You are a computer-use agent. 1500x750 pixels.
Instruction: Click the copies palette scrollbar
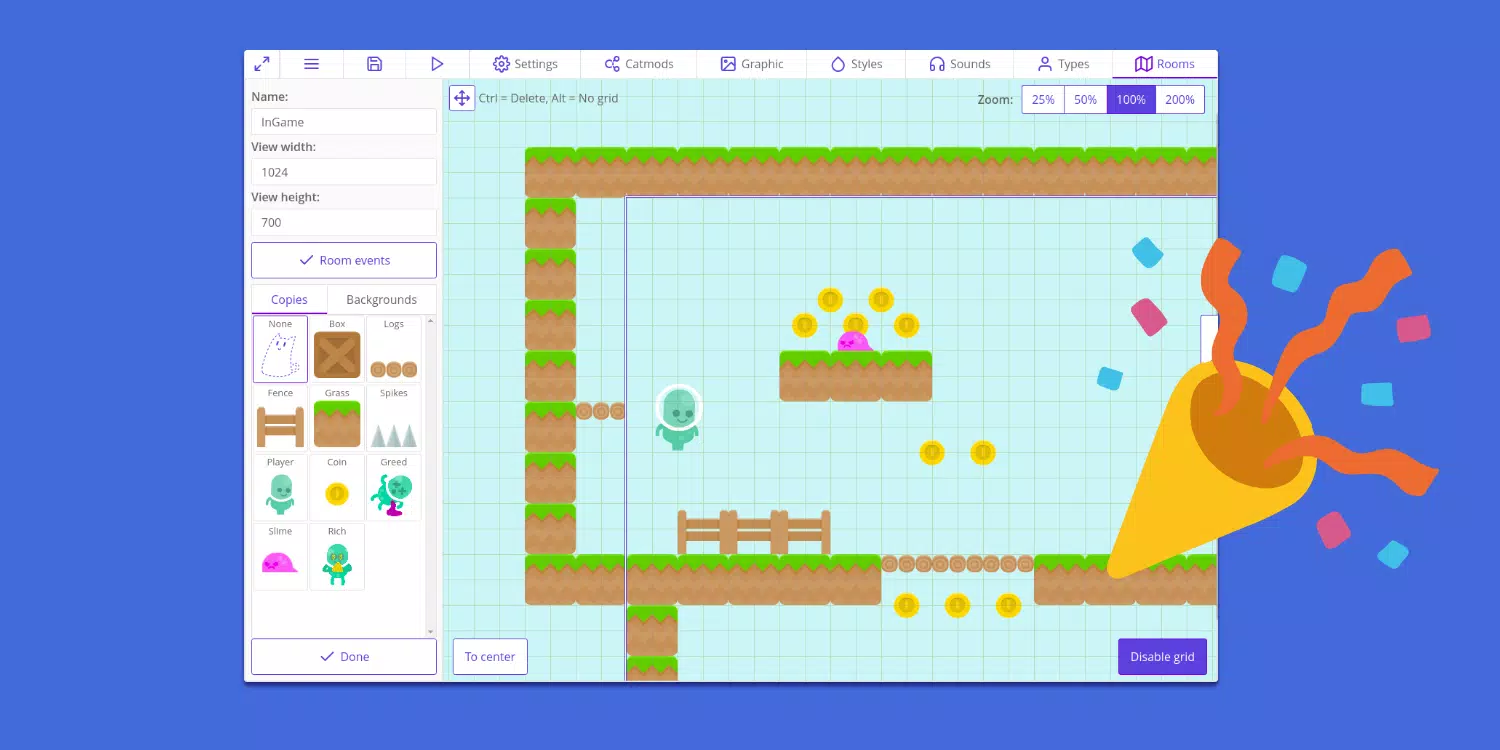pos(431,475)
